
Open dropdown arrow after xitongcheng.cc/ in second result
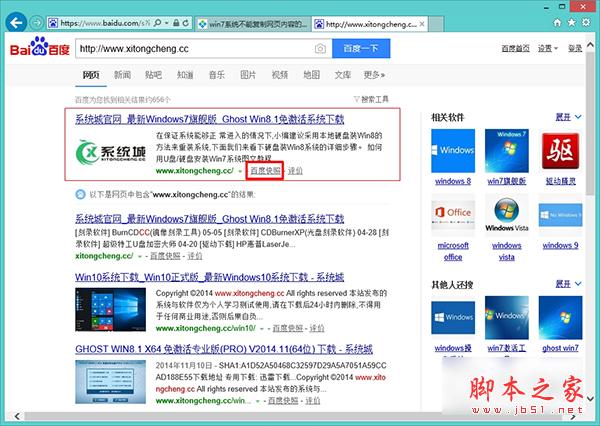click(140, 256)
